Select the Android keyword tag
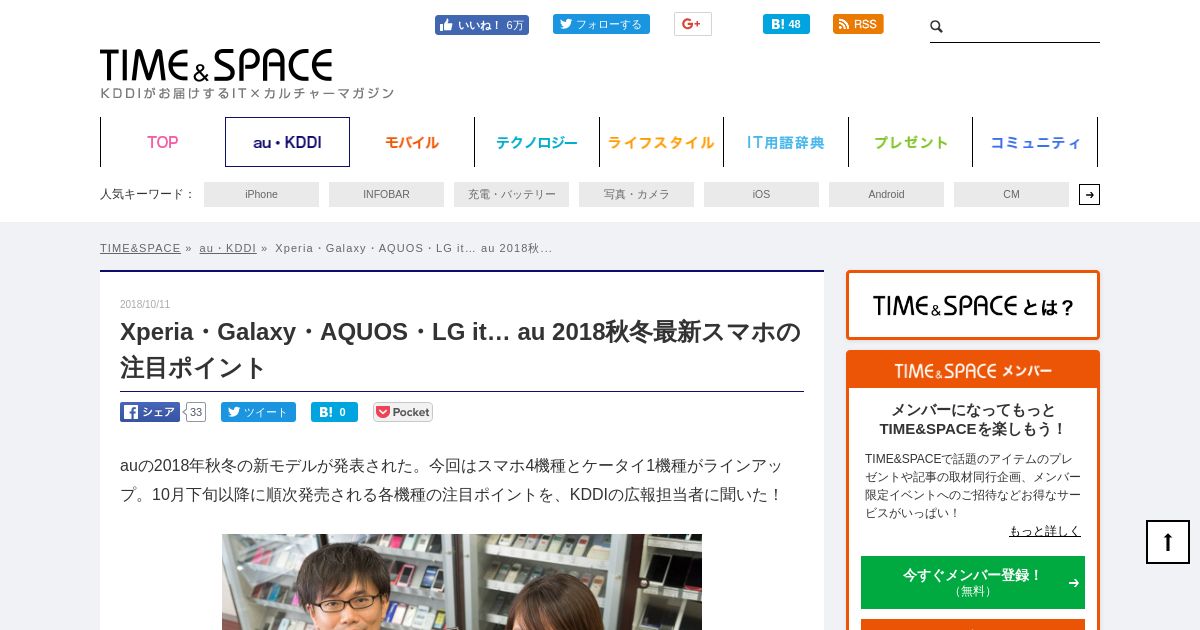This screenshot has width=1200, height=630. tap(886, 194)
